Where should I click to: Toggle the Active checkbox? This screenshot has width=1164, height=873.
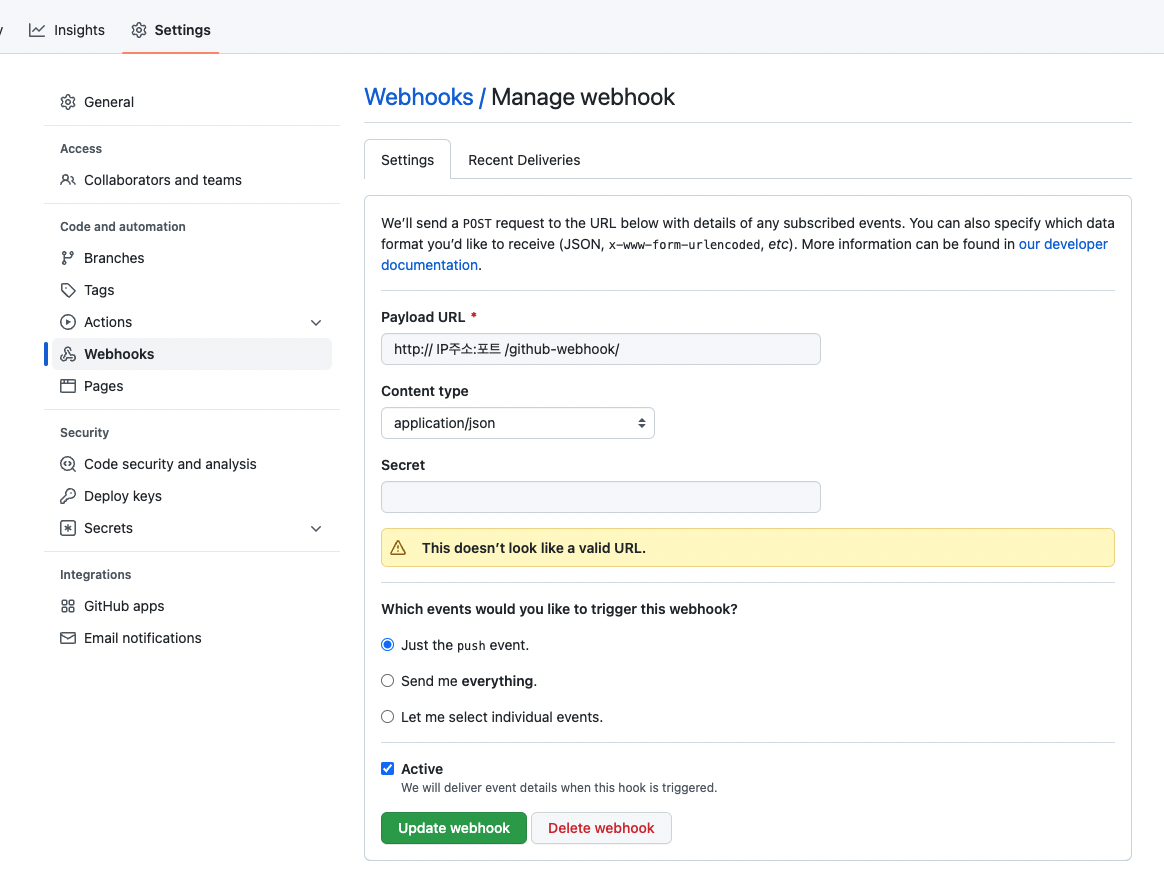click(x=388, y=768)
